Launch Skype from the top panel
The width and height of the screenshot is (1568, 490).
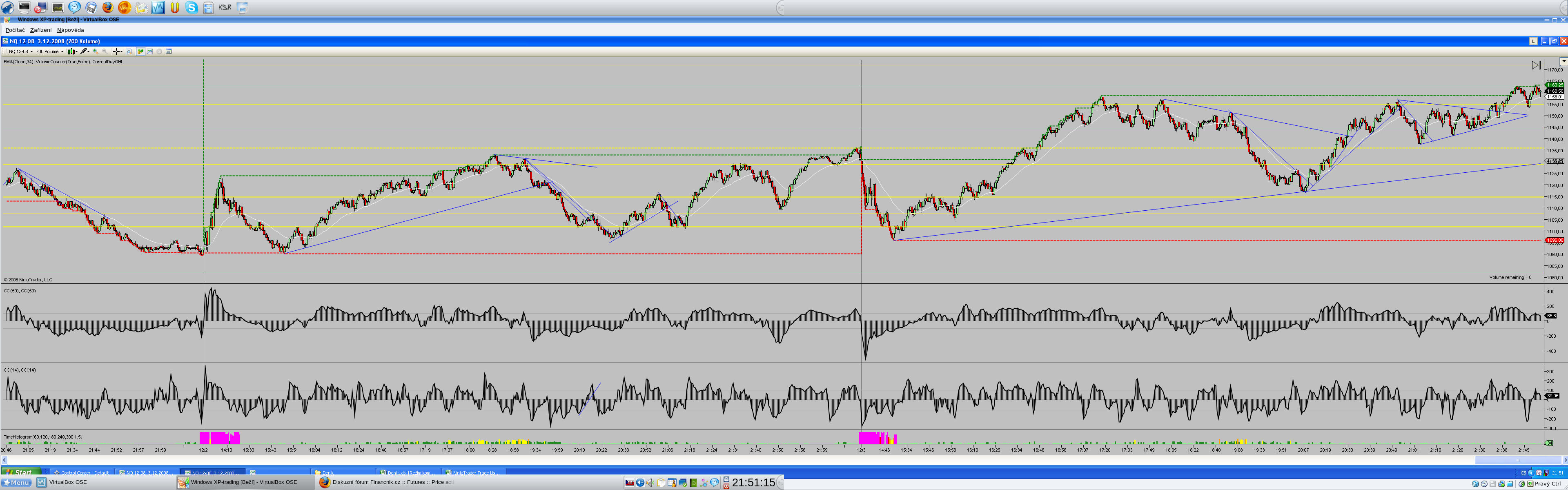pos(192,7)
